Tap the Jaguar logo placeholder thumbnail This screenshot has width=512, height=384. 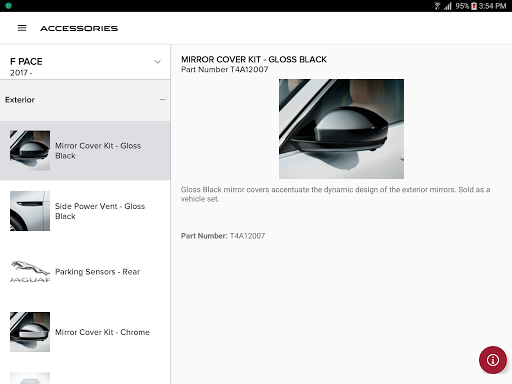(x=30, y=272)
